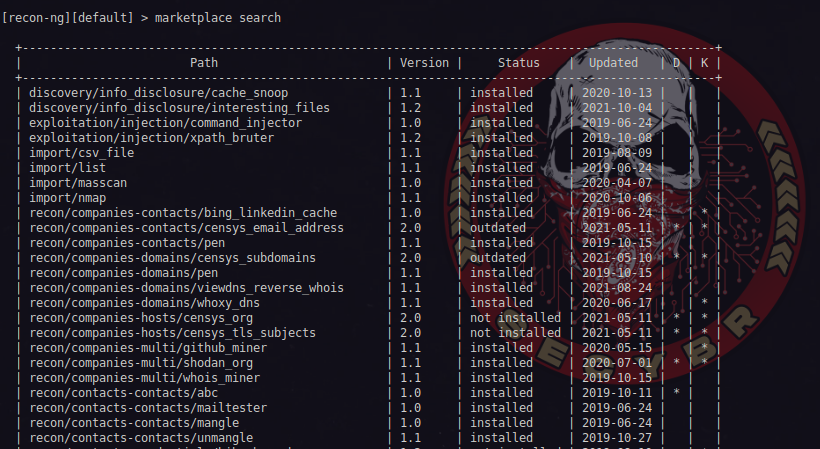Click the recon/contacts-contacts/unmangle module path

[x=142, y=438]
